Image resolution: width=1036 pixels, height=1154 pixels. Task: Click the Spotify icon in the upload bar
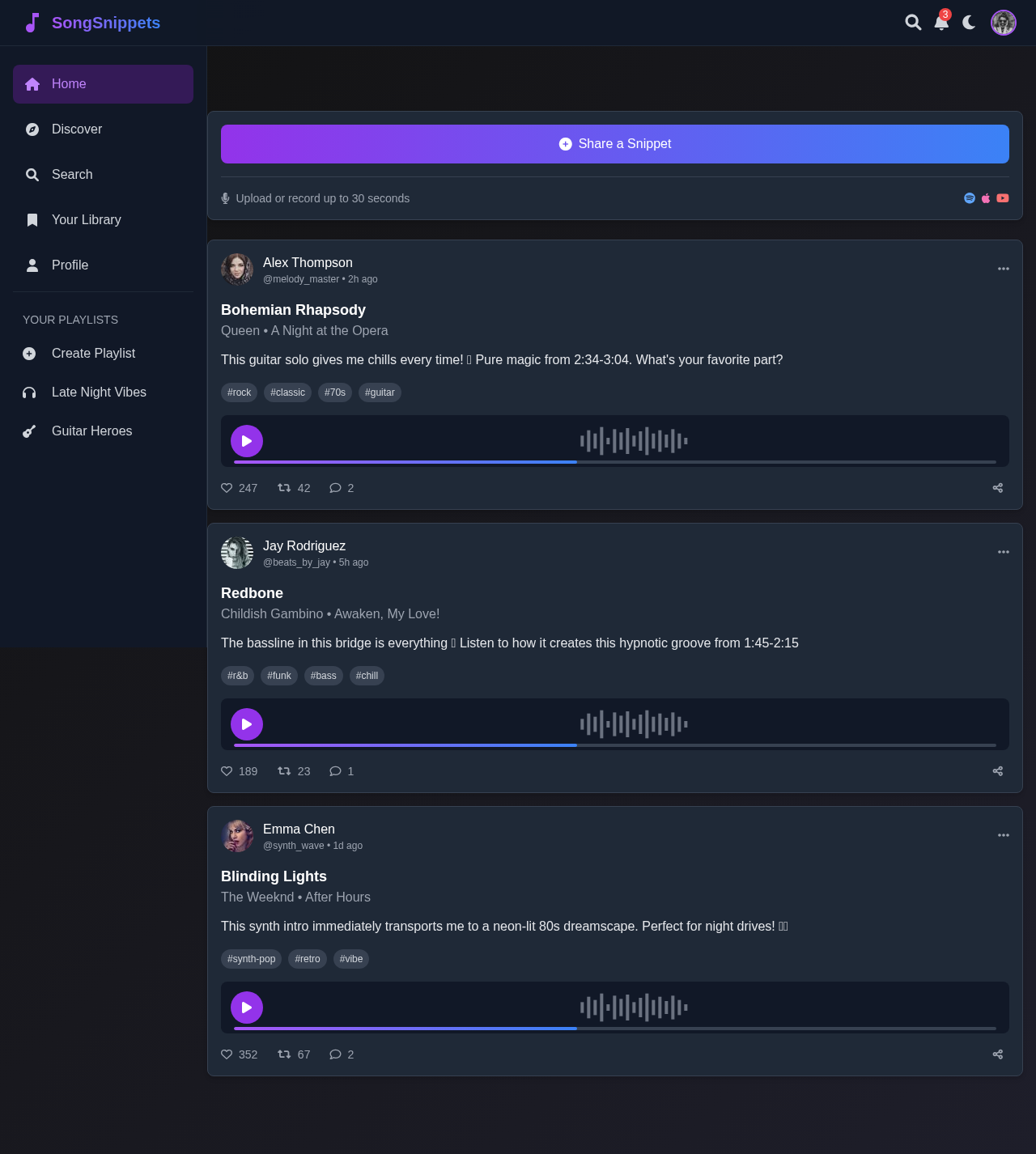click(x=969, y=198)
